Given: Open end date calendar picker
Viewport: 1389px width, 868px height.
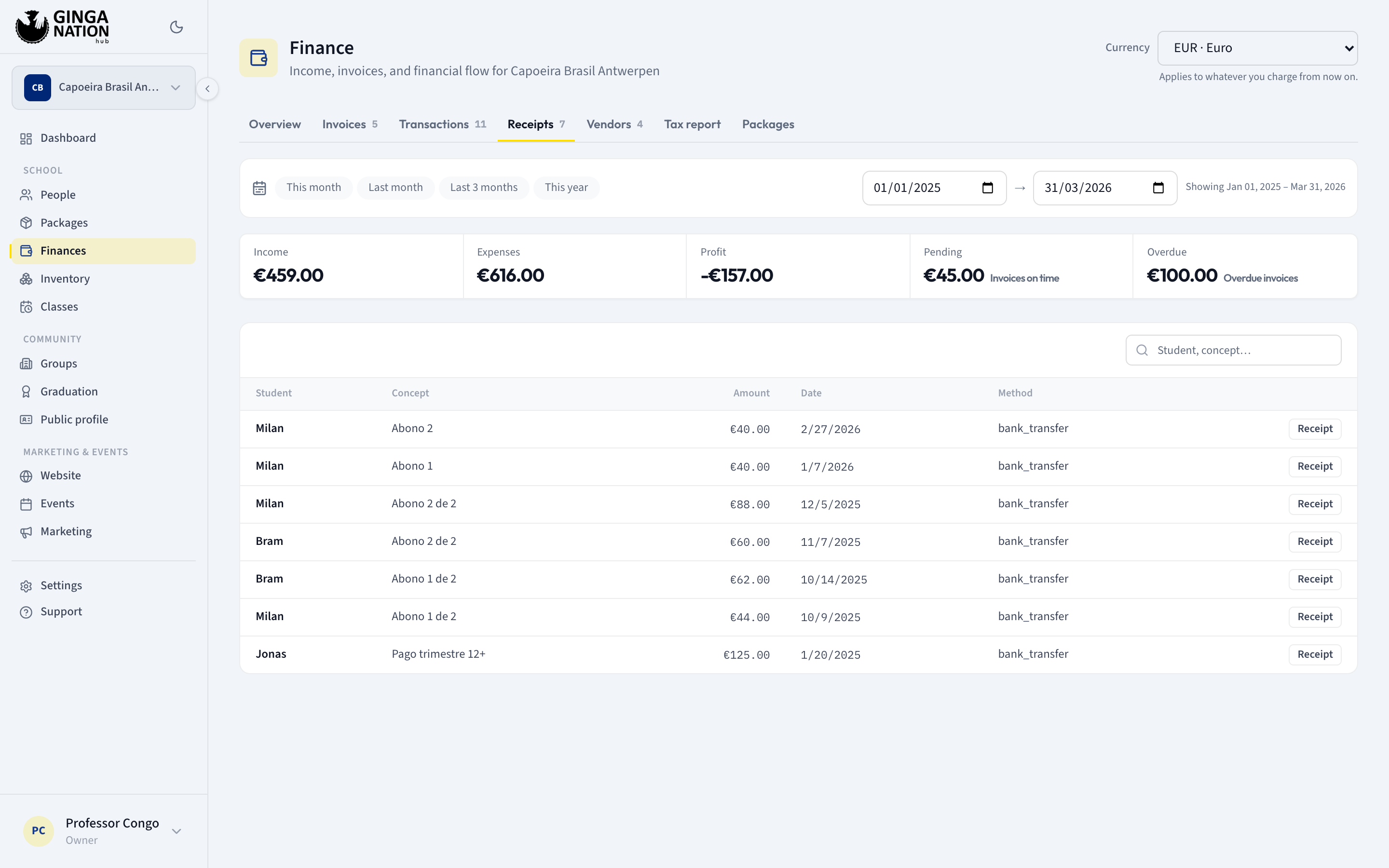Looking at the screenshot, I should click(x=1158, y=188).
